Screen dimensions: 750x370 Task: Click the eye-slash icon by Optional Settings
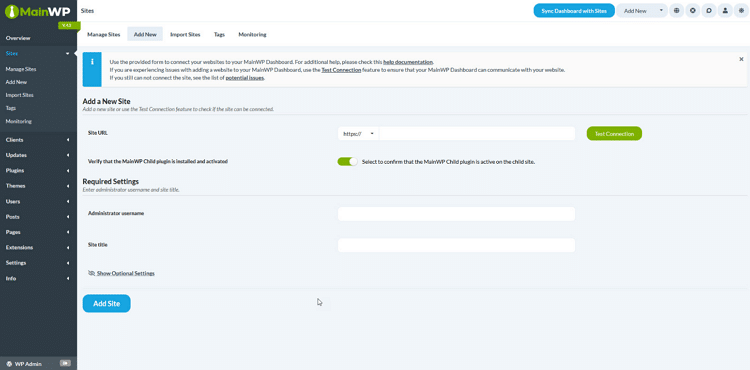pyautogui.click(x=92, y=273)
